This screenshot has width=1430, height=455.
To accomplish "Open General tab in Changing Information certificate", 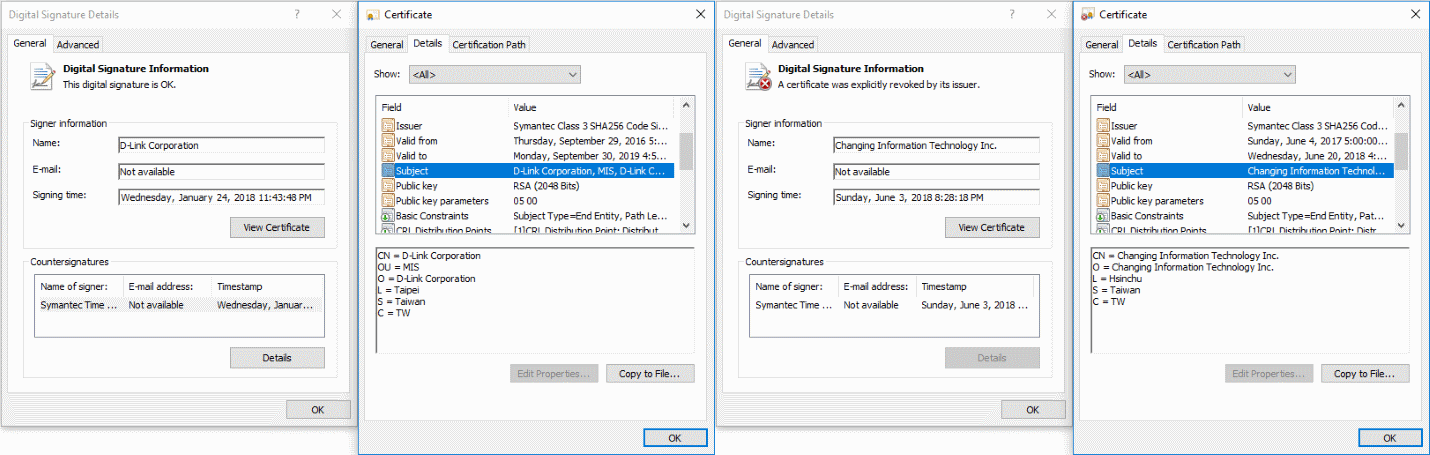I will pyautogui.click(x=1102, y=44).
